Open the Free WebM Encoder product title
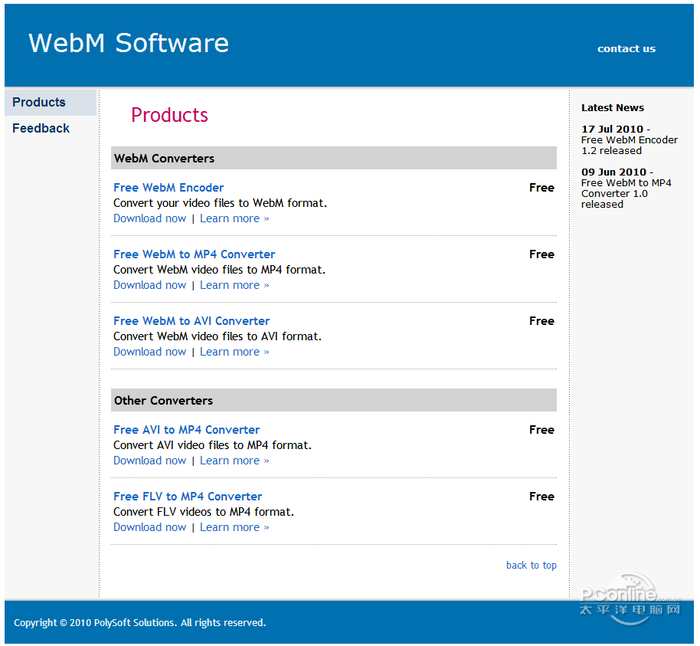Viewport: 700px width, 646px height. coord(168,188)
